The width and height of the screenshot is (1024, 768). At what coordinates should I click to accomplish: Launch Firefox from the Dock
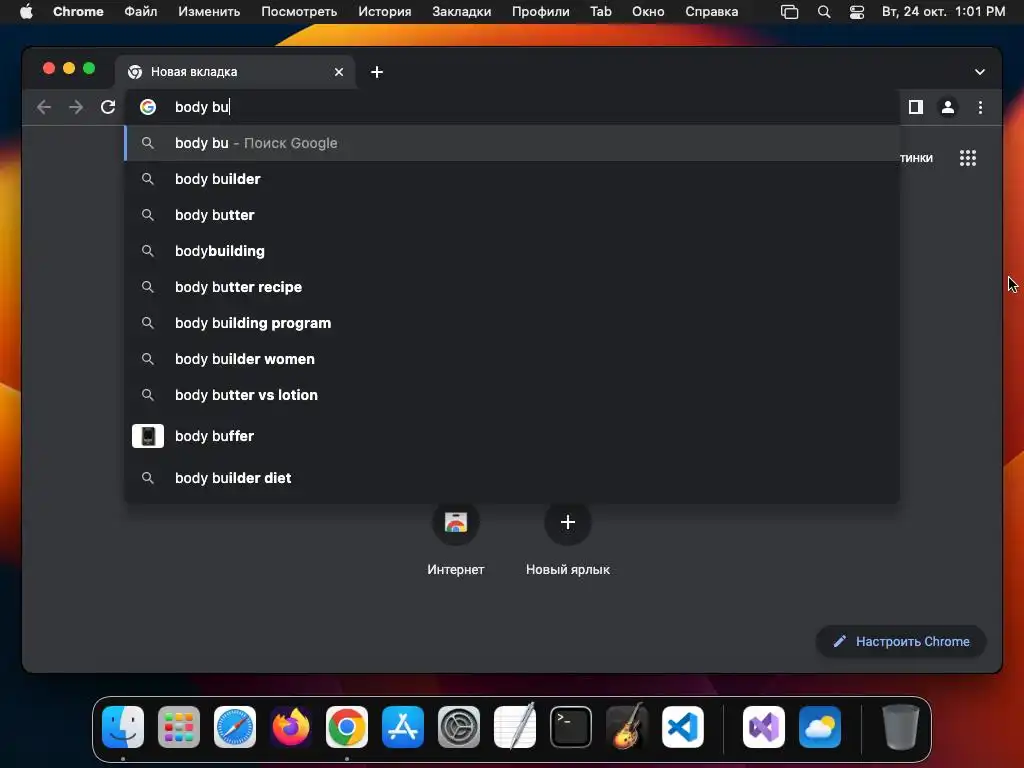tap(291, 727)
